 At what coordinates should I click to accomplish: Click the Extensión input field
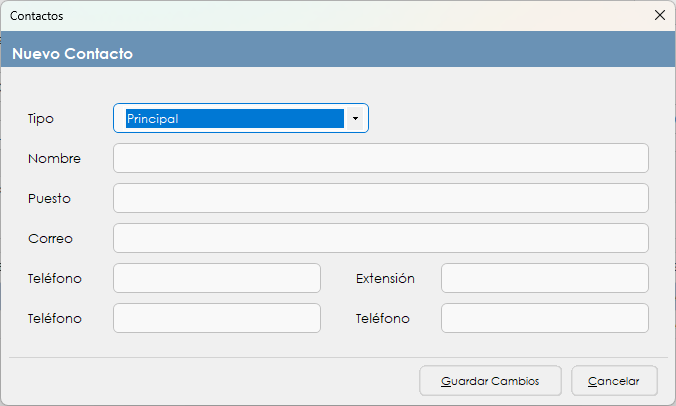tap(544, 278)
